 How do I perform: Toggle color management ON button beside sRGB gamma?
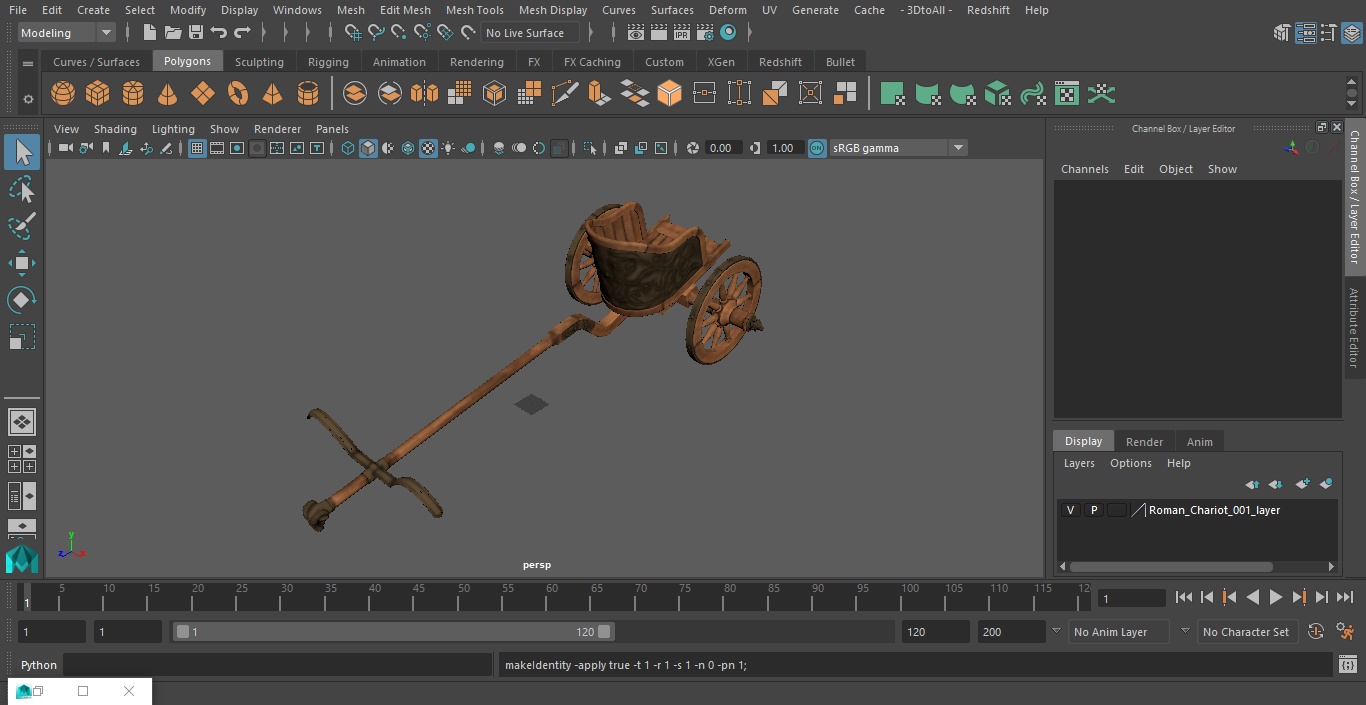[x=817, y=148]
